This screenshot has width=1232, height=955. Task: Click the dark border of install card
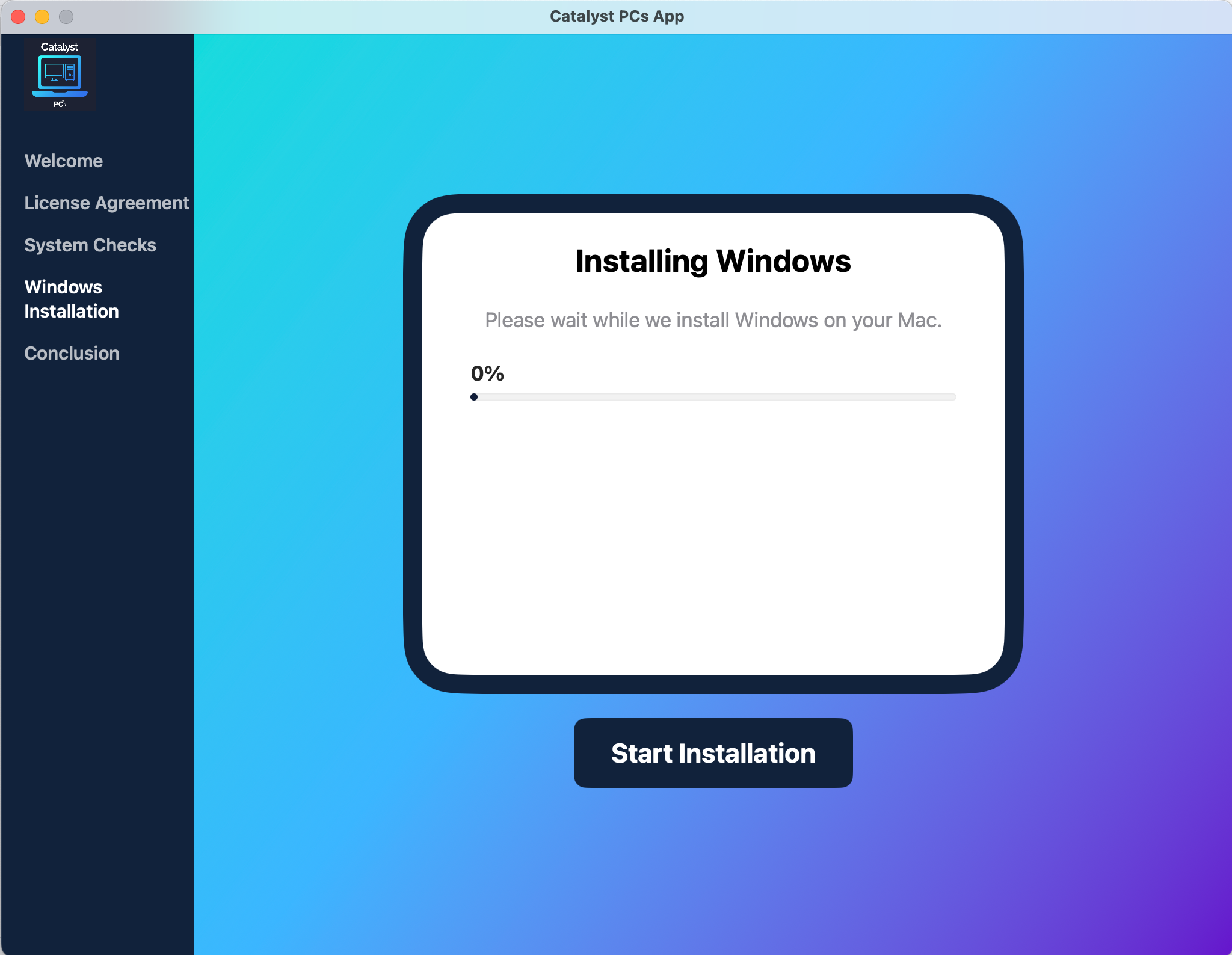[413, 445]
